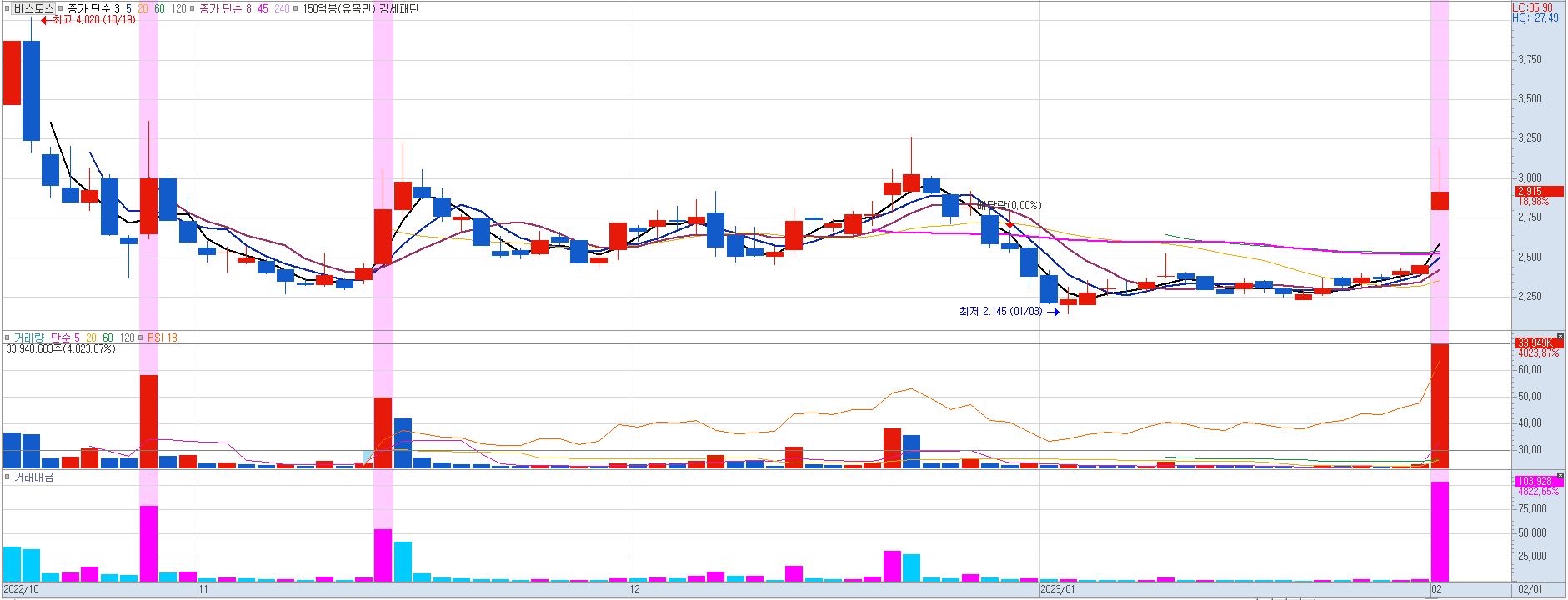Select the orange 20 moving average in price legend
The image size is (1568, 600).
click(143, 8)
